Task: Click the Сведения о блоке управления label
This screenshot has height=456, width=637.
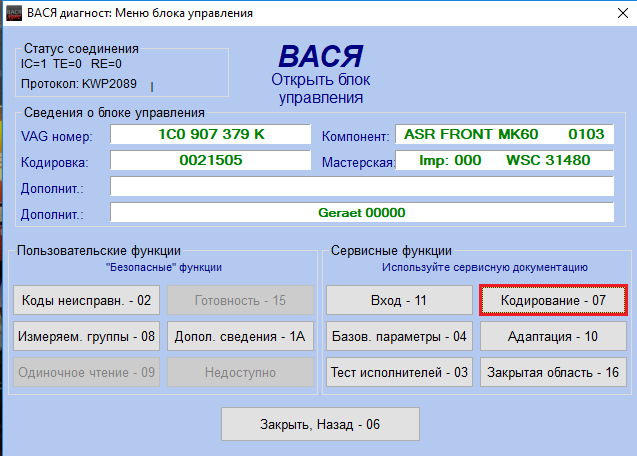Action: [x=114, y=113]
